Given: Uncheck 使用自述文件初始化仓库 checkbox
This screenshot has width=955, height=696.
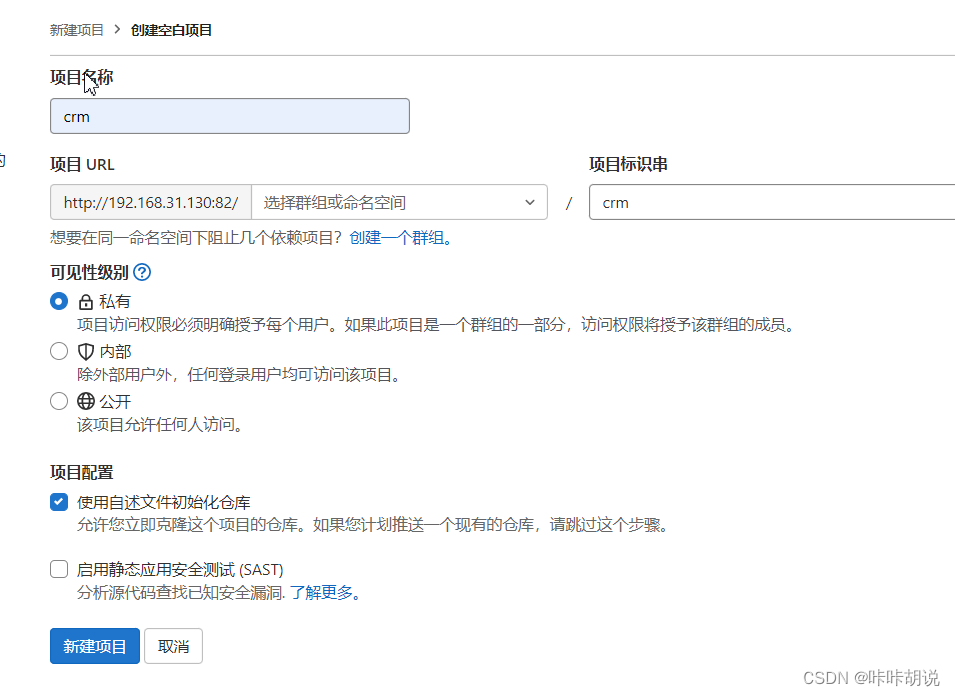Looking at the screenshot, I should [59, 502].
